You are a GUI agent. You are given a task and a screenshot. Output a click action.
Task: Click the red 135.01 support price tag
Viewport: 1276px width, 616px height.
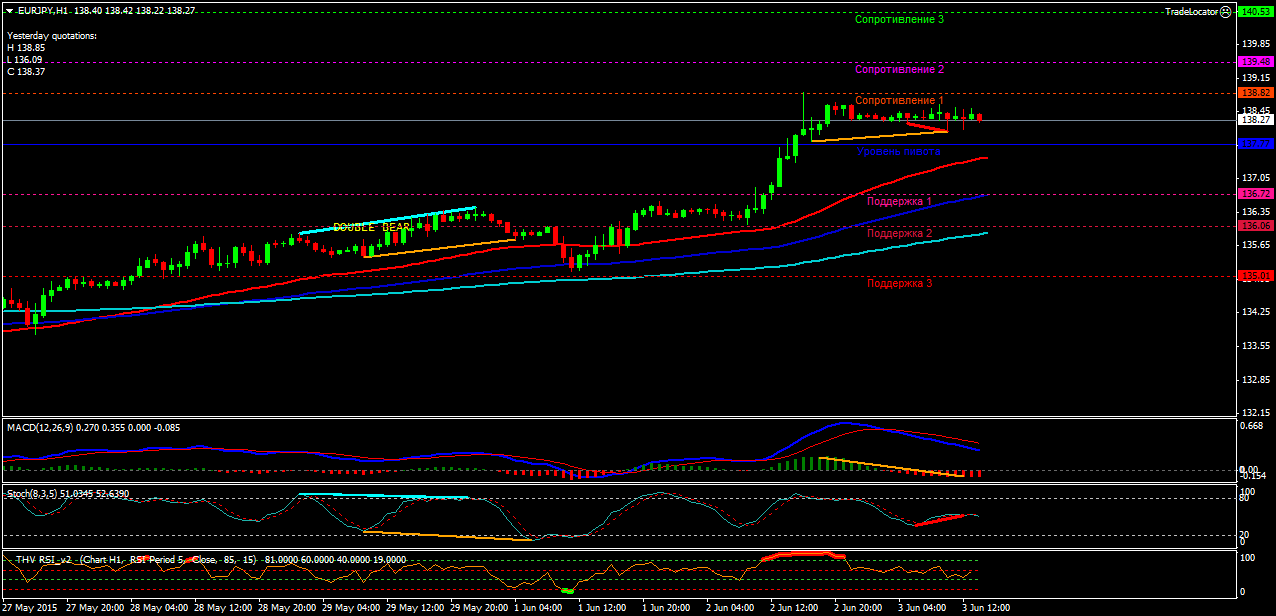[1254, 275]
